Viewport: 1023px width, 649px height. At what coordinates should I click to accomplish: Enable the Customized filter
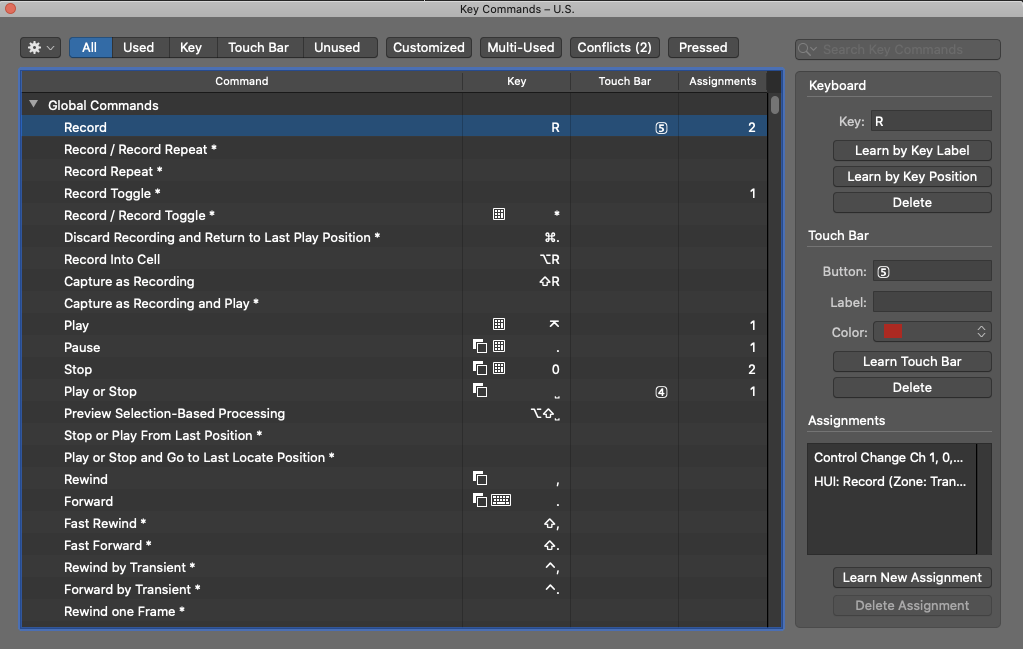[x=428, y=47]
